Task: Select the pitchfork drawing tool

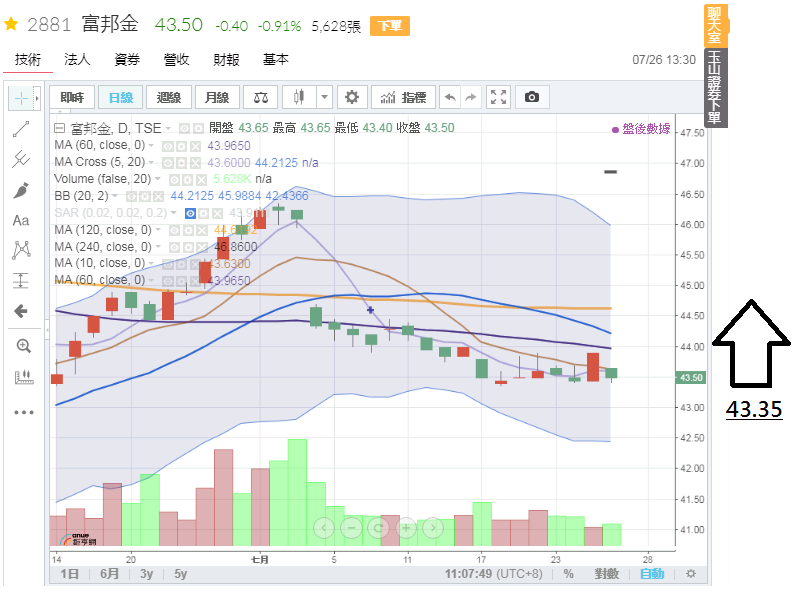Action: coord(21,159)
